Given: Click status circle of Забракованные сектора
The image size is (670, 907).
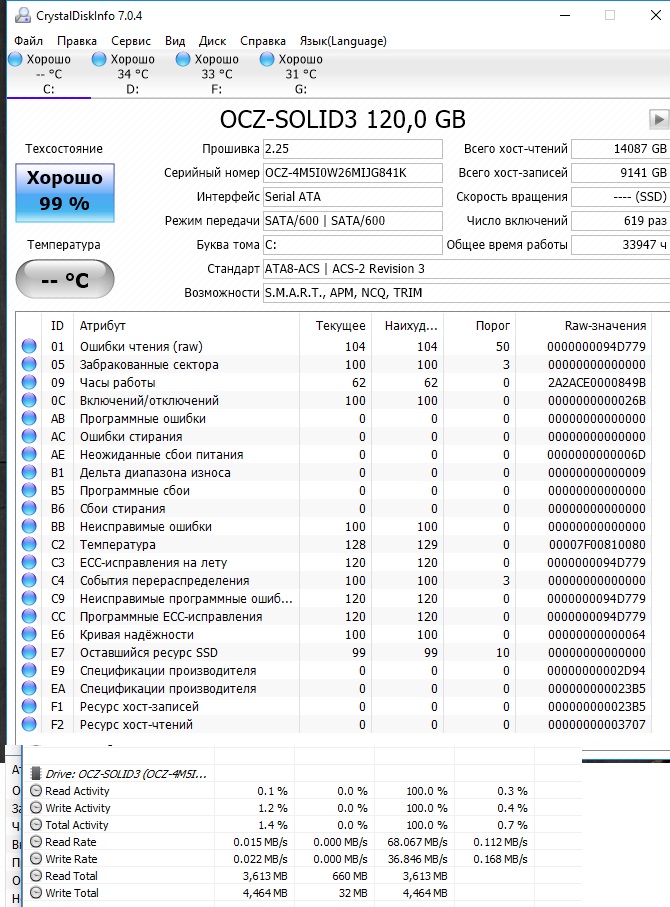Looking at the screenshot, I should 29,364.
